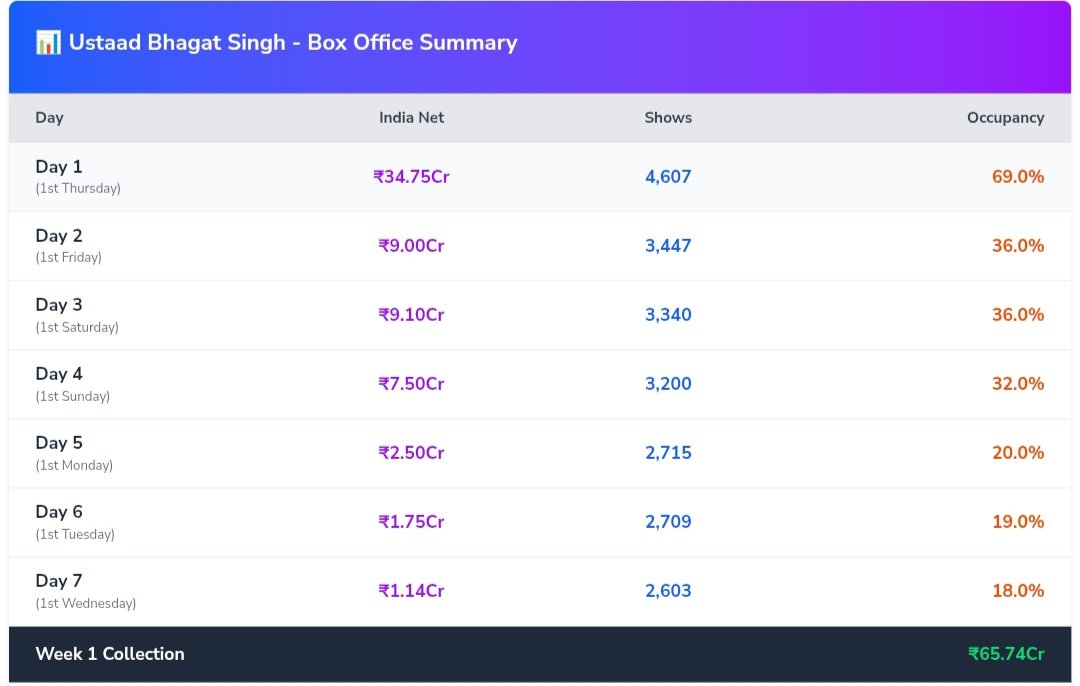Select the Day 1 row label
This screenshot has width=1080, height=686.
coord(59,167)
